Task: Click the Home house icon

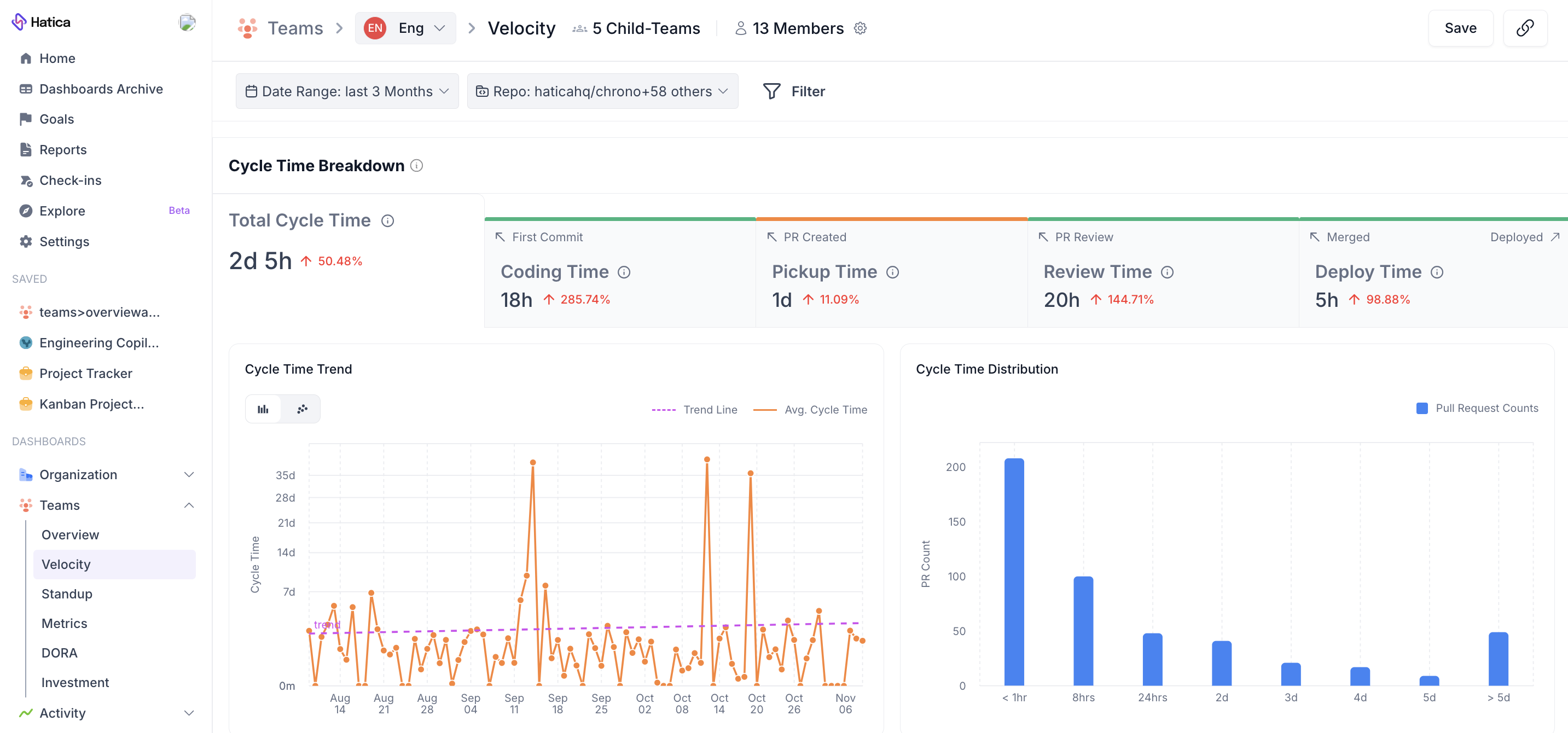Action: pos(26,59)
